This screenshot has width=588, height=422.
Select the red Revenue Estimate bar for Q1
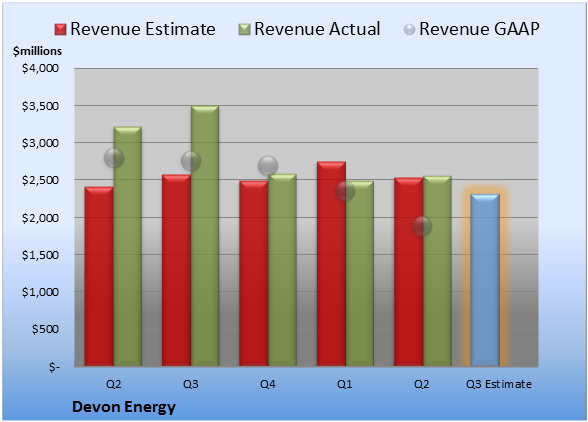pos(331,264)
